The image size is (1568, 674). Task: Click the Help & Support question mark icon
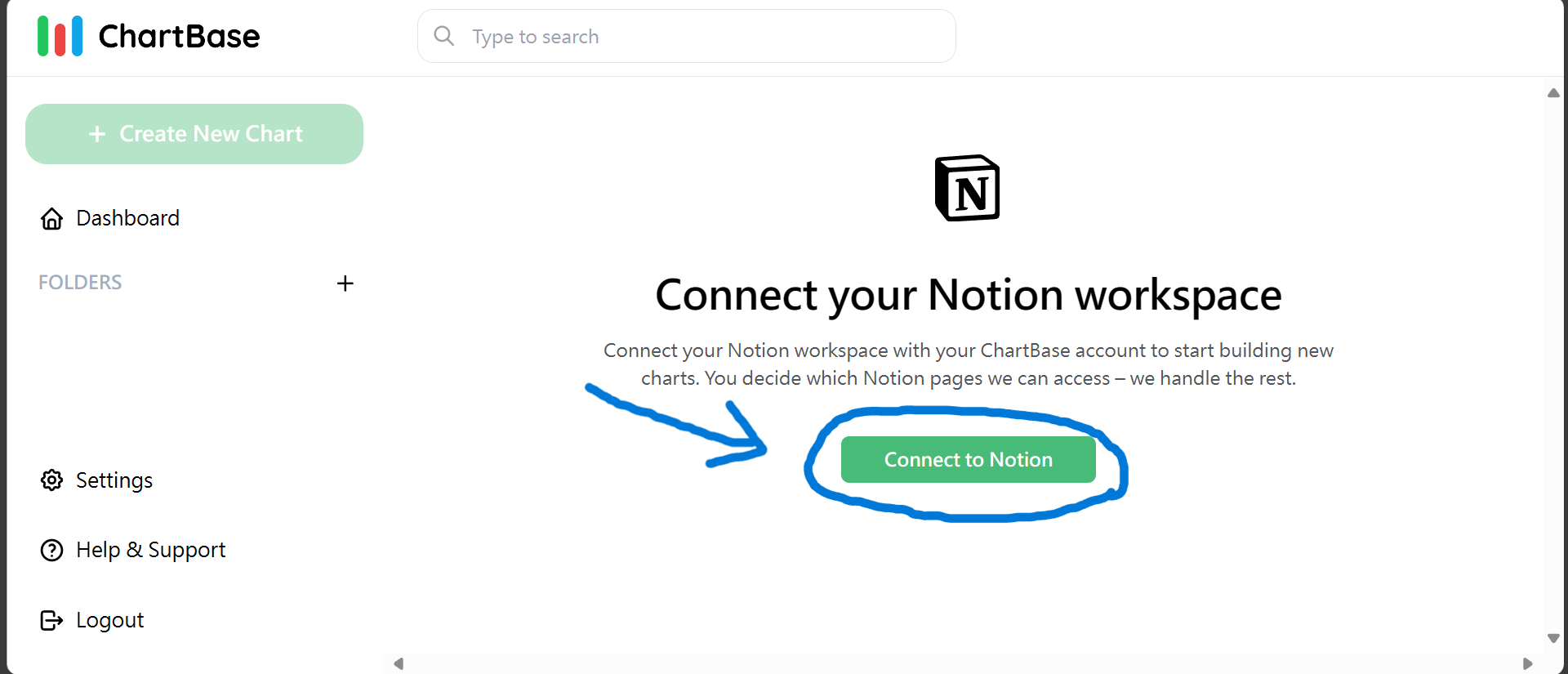tap(51, 550)
